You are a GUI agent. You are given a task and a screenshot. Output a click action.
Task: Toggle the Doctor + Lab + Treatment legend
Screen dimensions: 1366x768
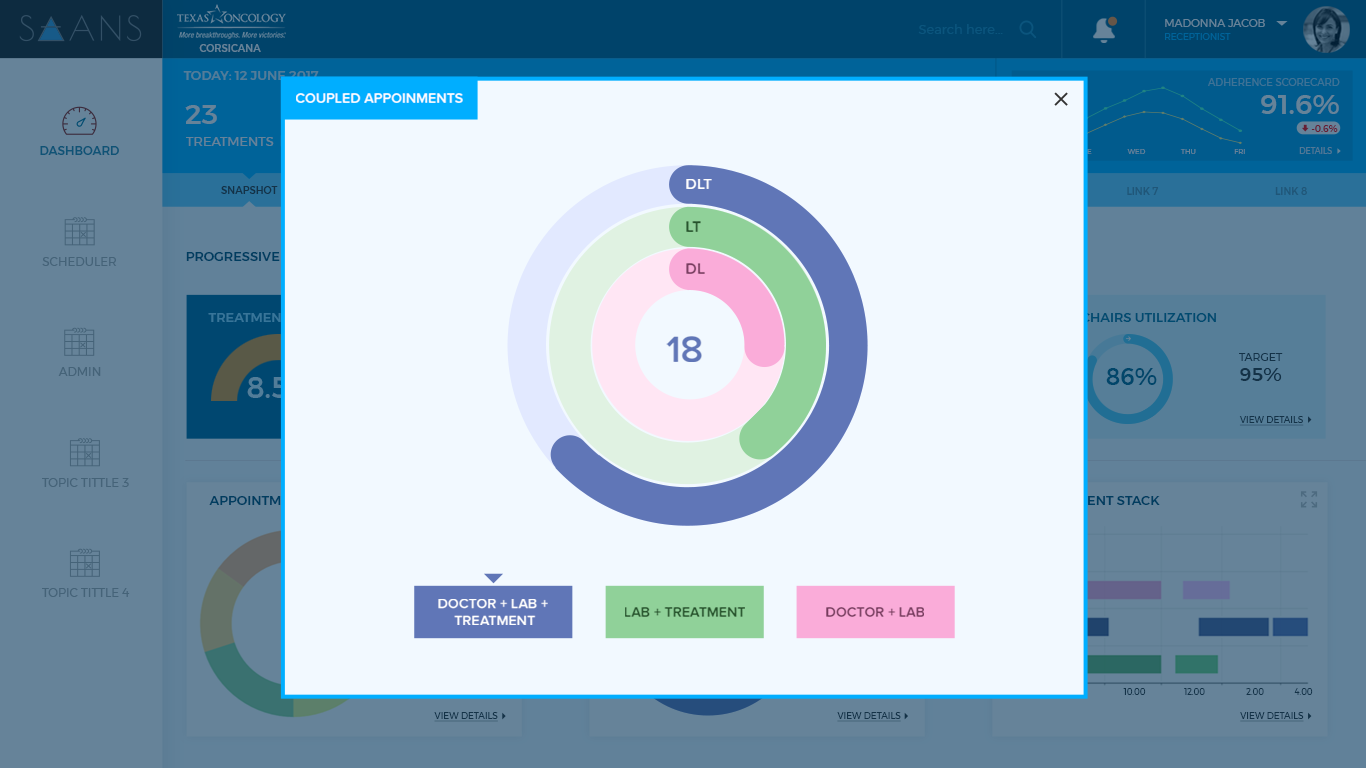tap(493, 612)
